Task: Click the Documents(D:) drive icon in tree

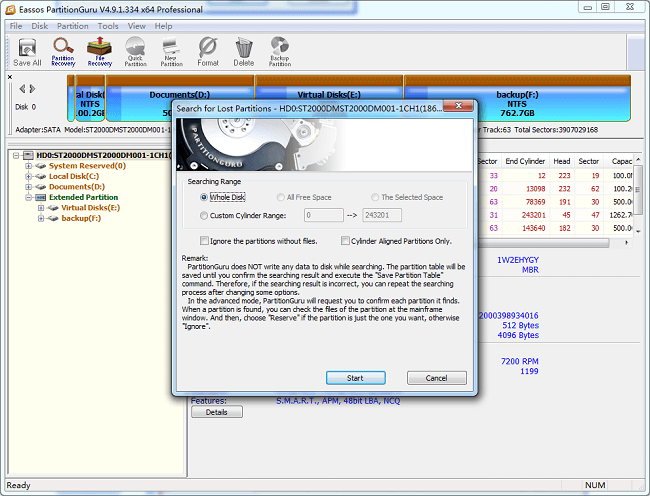Action: [41, 187]
